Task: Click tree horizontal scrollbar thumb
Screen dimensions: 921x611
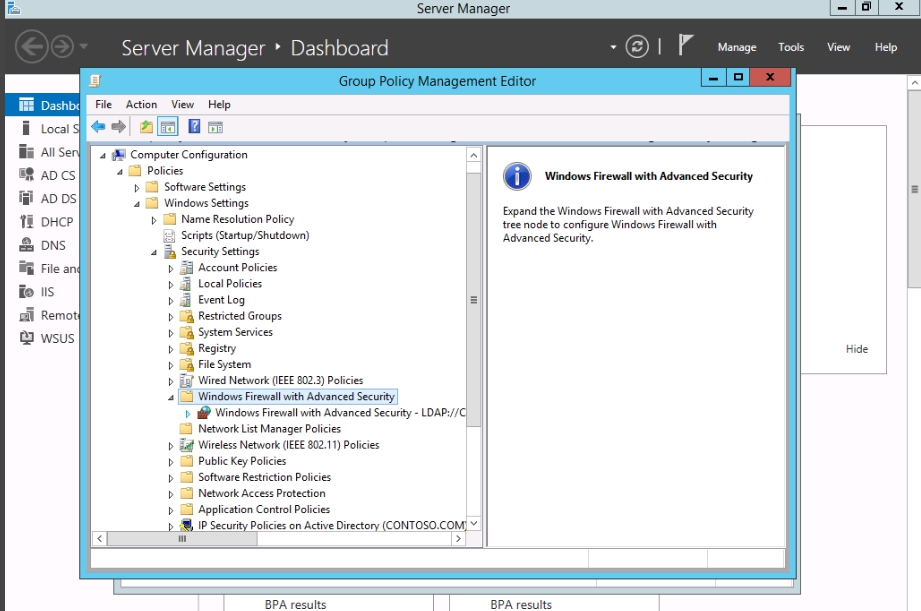Action: (x=182, y=539)
